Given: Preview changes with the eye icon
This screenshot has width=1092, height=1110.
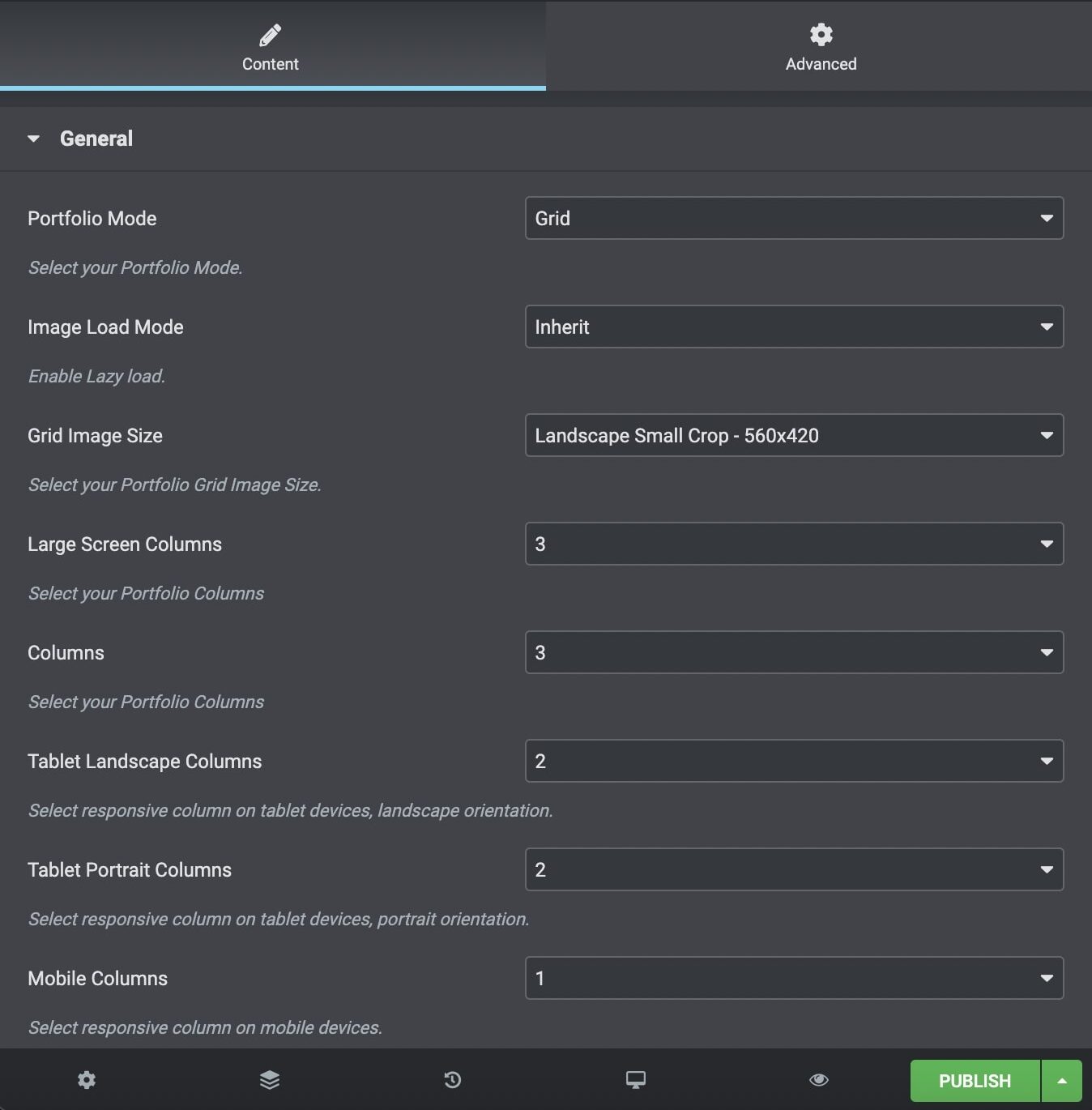Looking at the screenshot, I should [x=819, y=1080].
